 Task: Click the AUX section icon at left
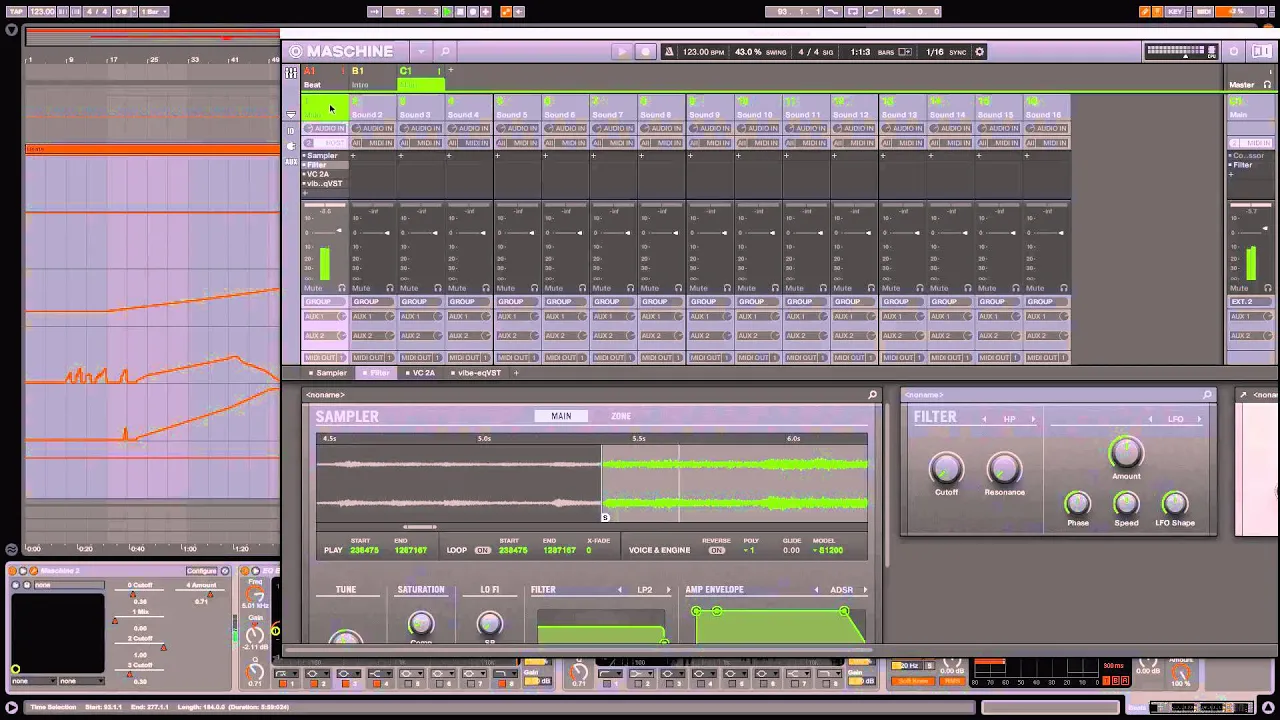tap(291, 161)
